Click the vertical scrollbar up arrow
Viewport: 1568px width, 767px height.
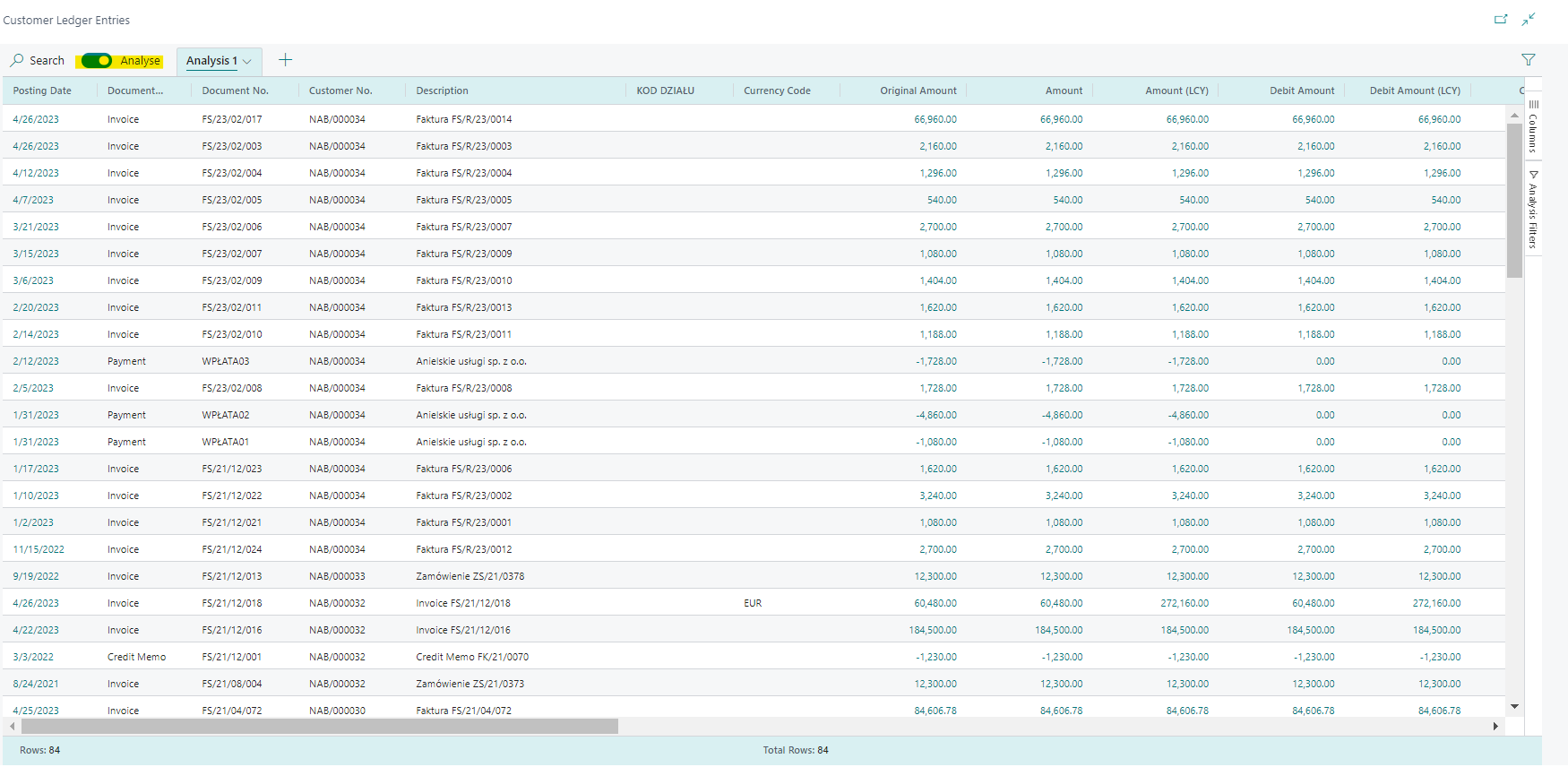click(1514, 116)
